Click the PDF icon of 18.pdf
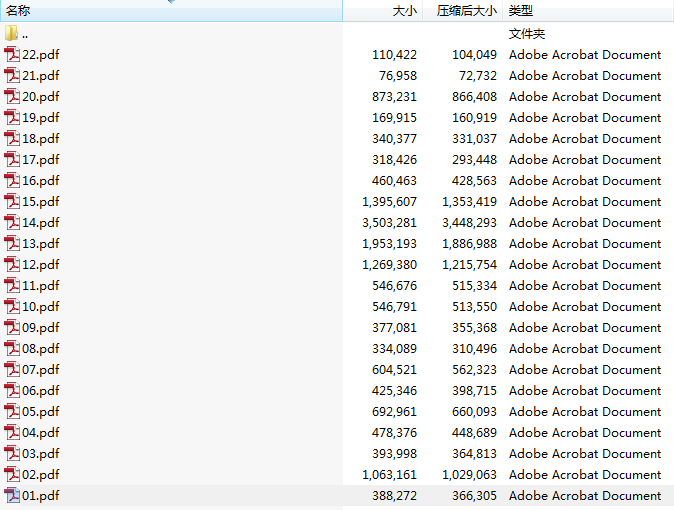 coord(12,138)
